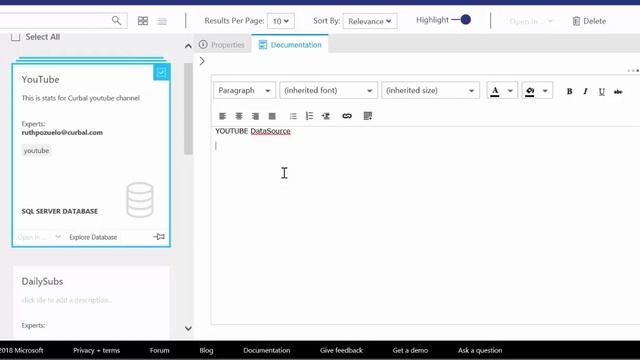The image size is (640, 360).
Task: Open the inherited font dropdown
Action: click(328, 91)
